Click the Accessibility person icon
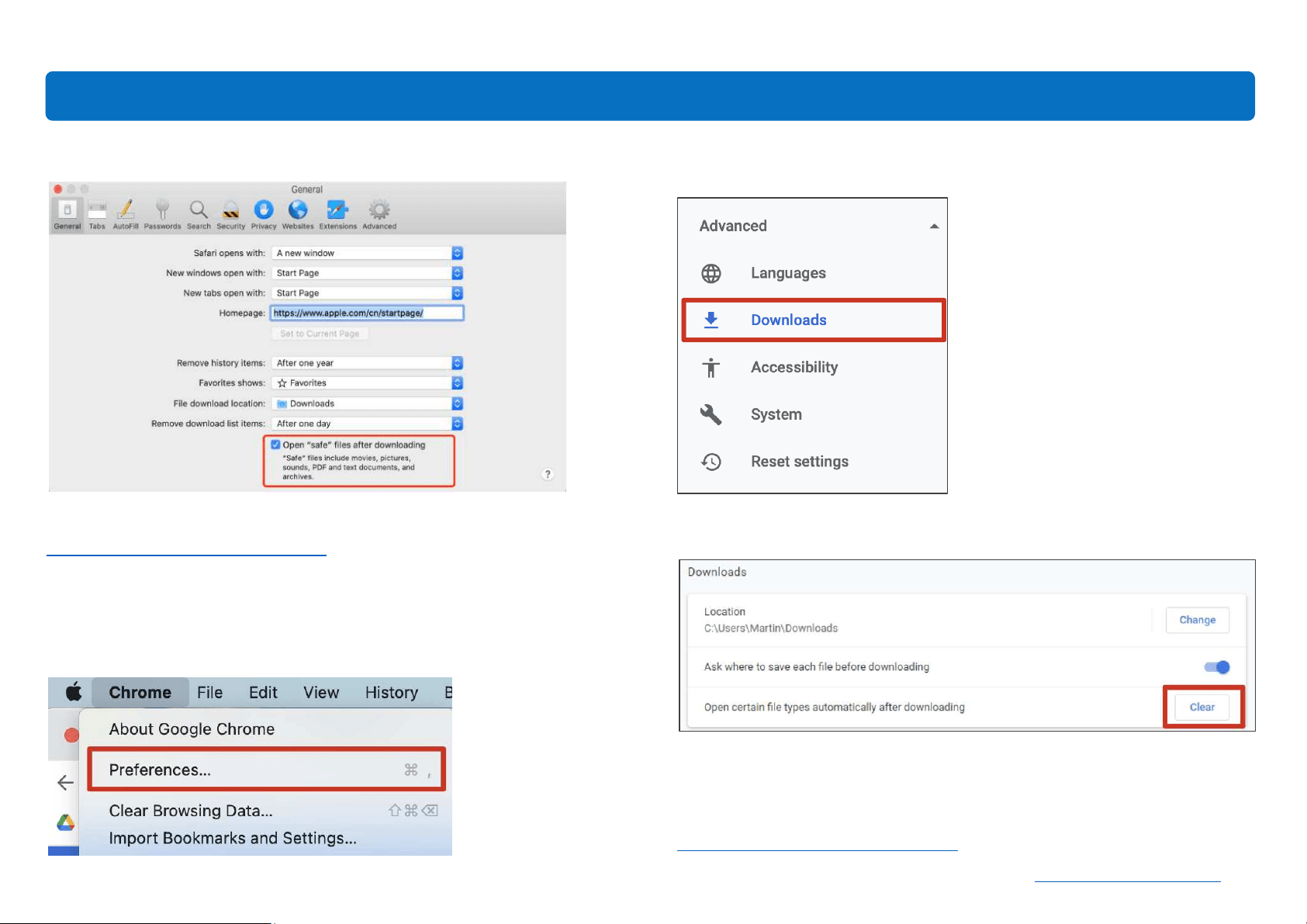 point(711,367)
